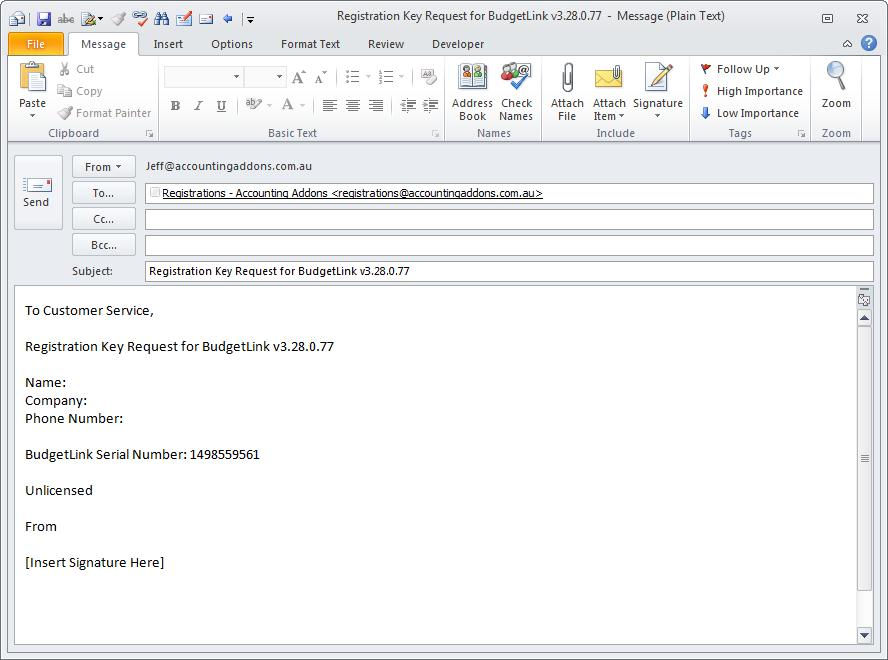Click the Font Color button
Image resolution: width=888 pixels, height=660 pixels.
pyautogui.click(x=288, y=105)
